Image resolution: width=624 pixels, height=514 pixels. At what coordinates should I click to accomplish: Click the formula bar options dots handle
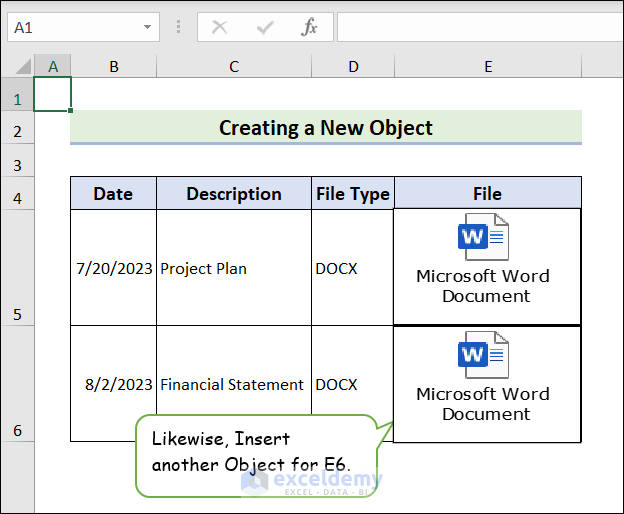pyautogui.click(x=178, y=28)
